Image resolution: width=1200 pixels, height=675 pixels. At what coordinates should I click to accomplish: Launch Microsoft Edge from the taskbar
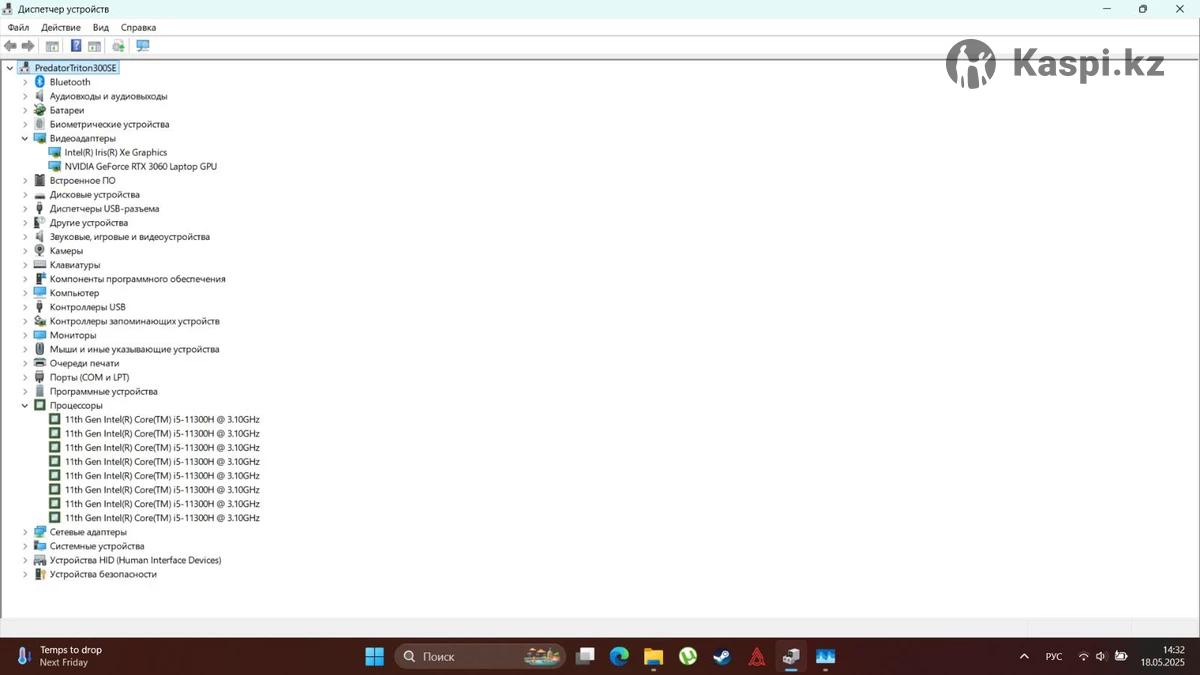pos(619,657)
